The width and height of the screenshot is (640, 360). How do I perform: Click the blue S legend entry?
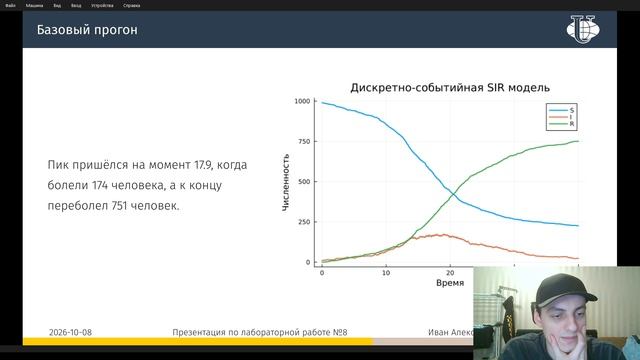coord(562,110)
